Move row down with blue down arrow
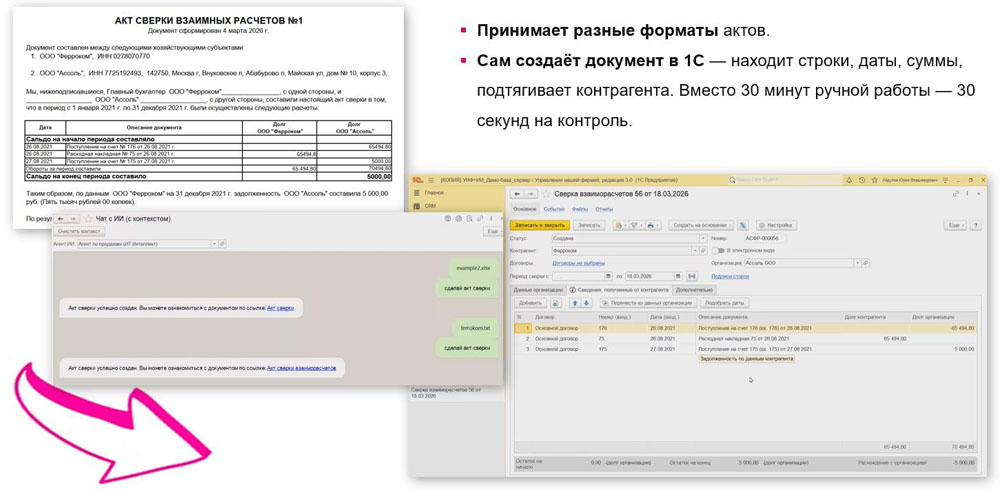Screen dimensions: 1000x490 pos(587,303)
